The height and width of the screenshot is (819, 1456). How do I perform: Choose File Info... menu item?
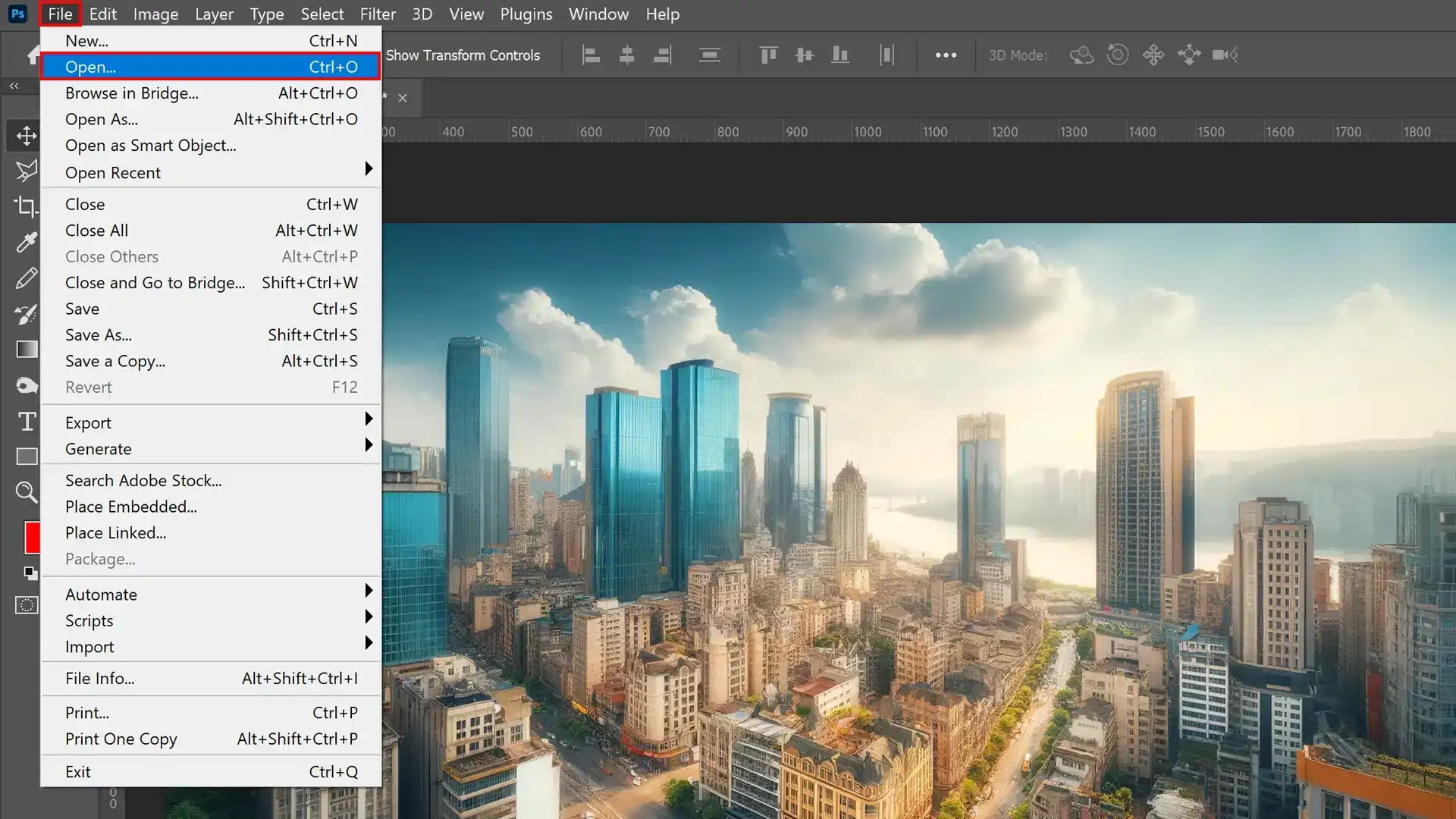pos(211,679)
